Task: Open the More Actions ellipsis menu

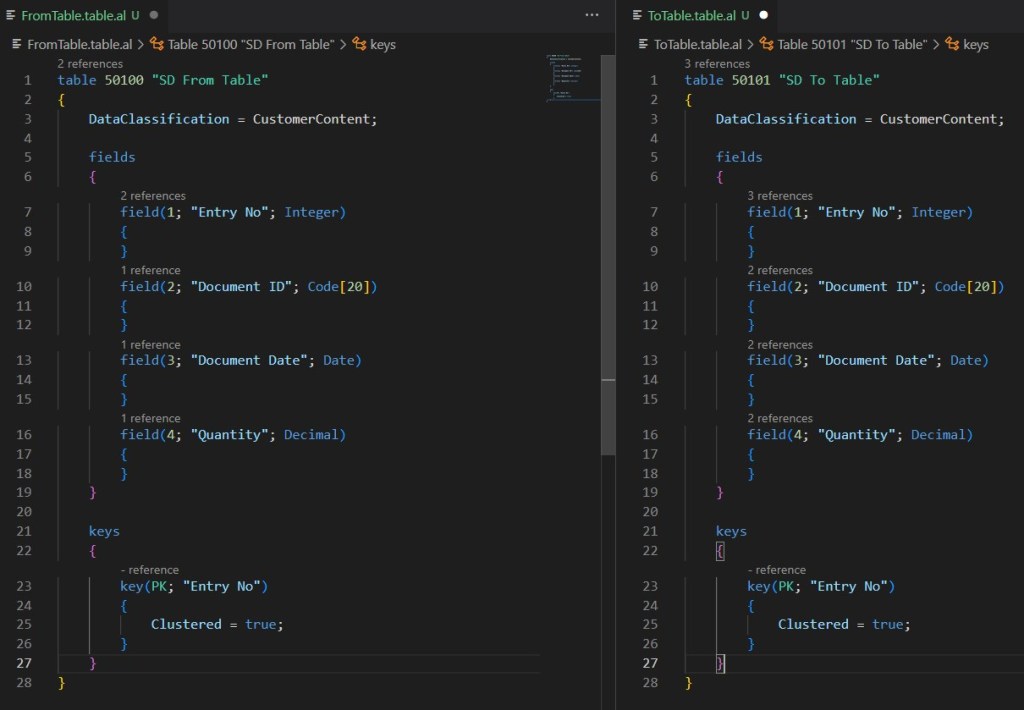Action: [592, 16]
